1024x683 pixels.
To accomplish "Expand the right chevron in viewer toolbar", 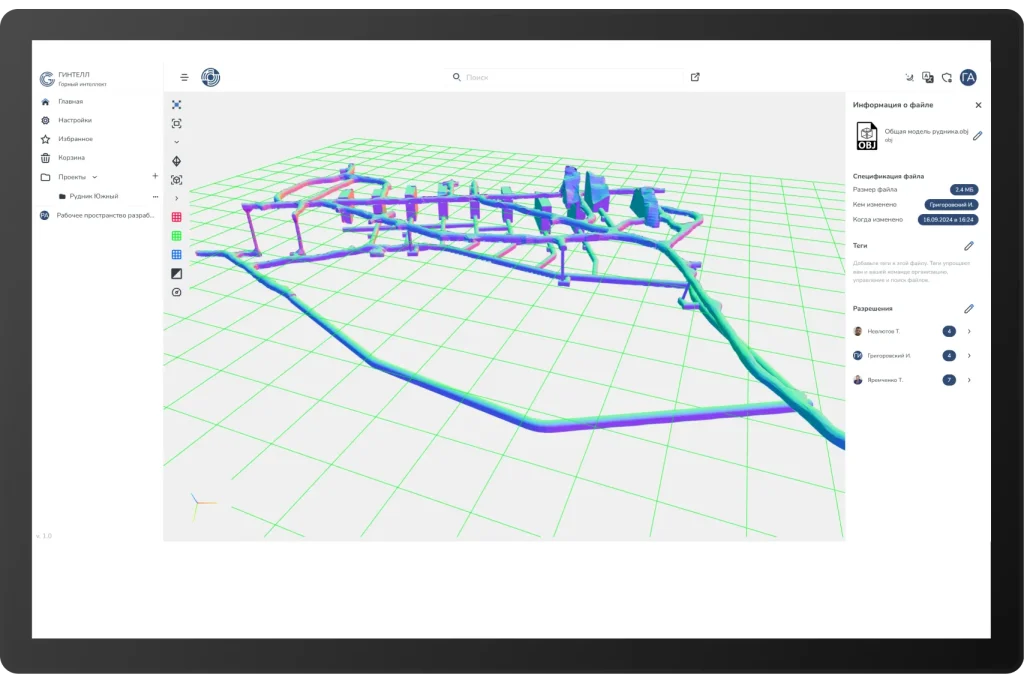I will [177, 198].
